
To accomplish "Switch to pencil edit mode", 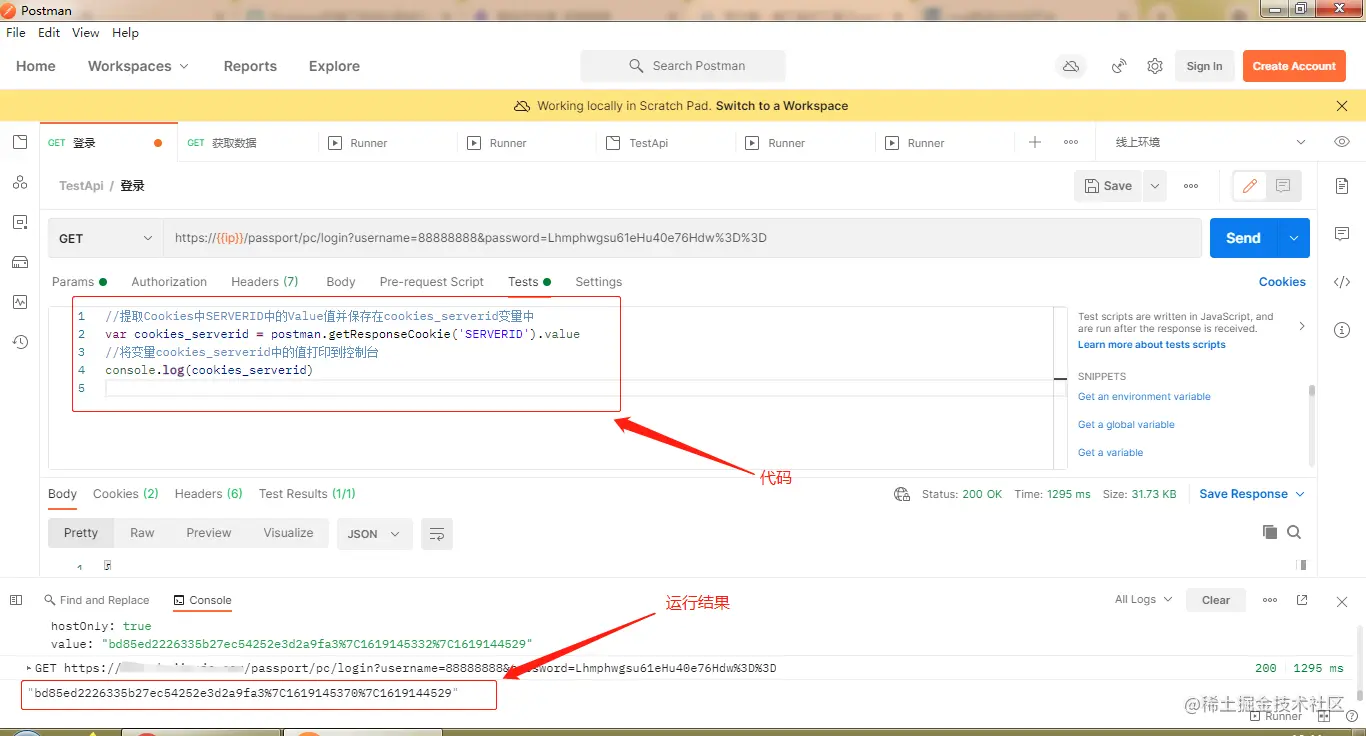I will (1249, 186).
